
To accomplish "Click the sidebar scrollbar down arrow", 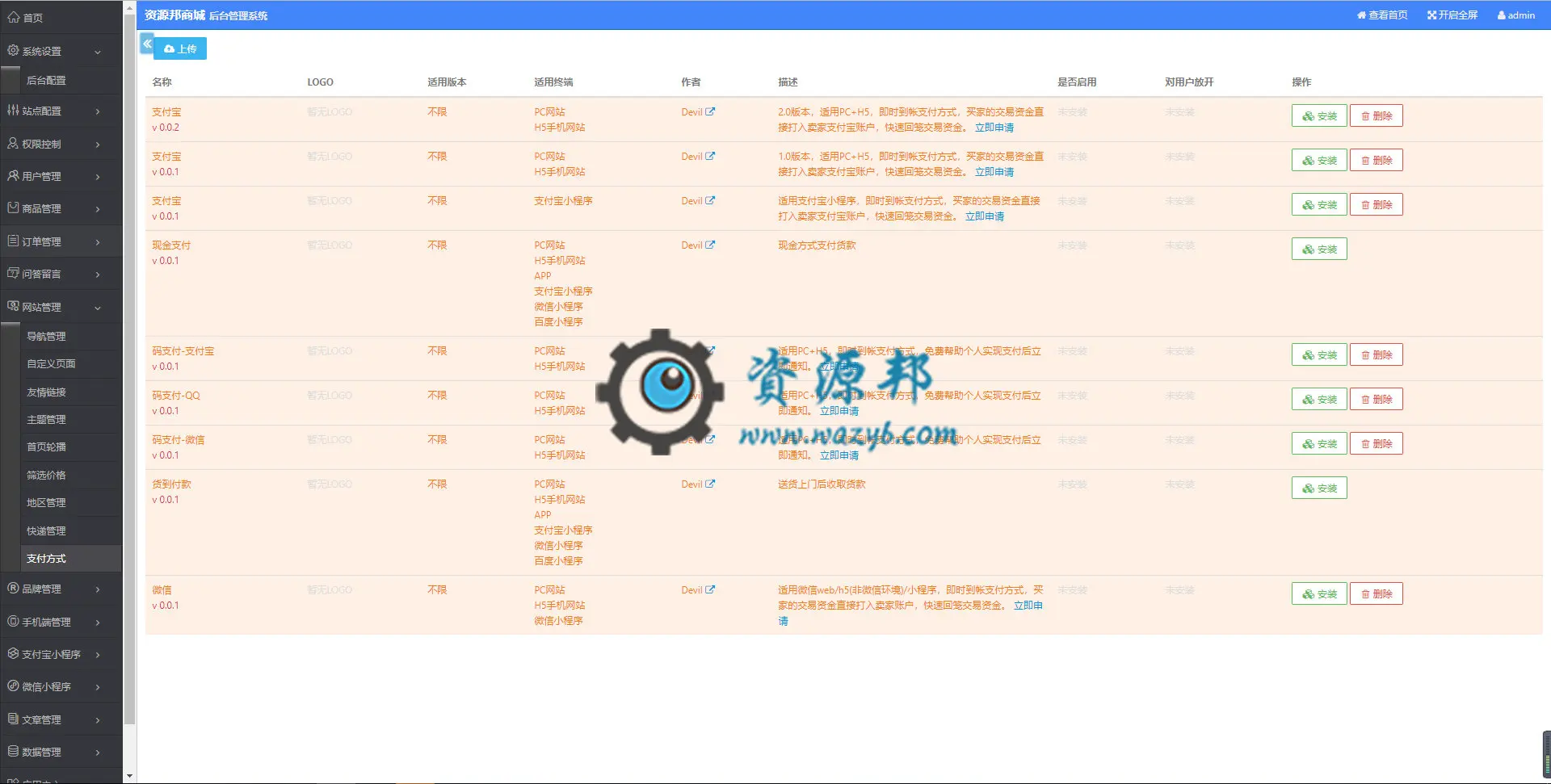I will tap(129, 776).
